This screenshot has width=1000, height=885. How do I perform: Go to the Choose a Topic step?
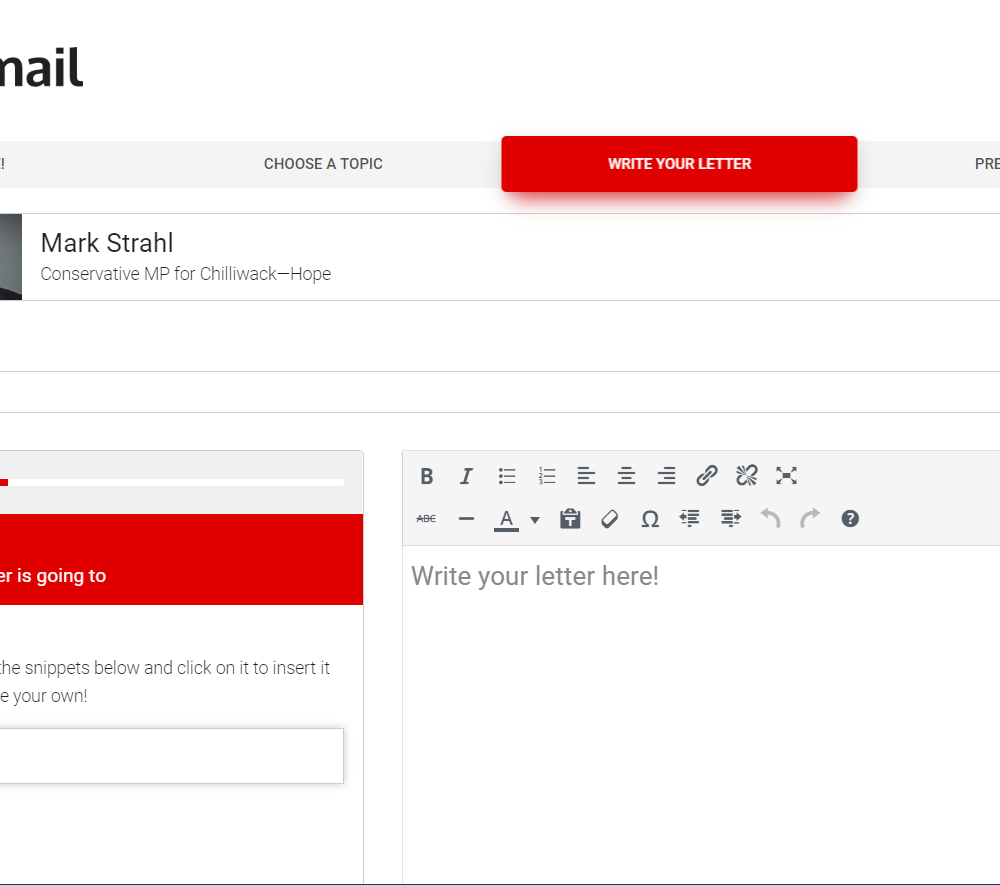tap(323, 164)
